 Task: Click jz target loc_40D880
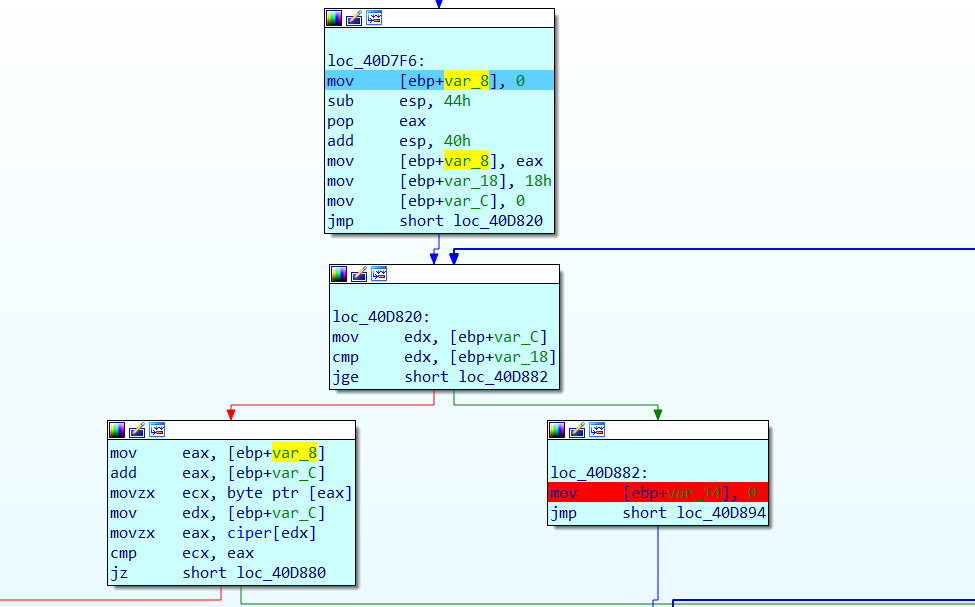coord(281,573)
